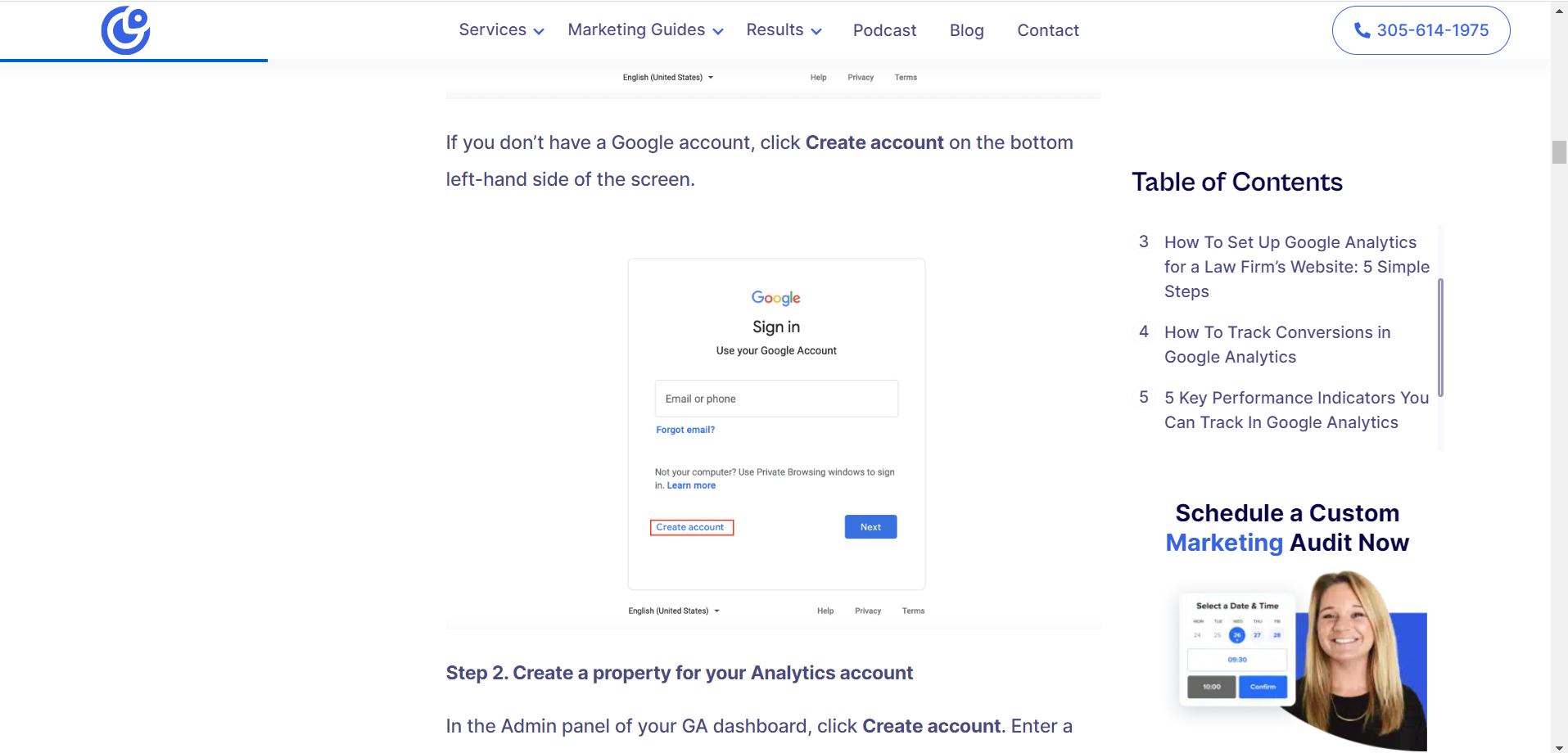This screenshot has width=1568, height=753.
Task: Click the site logo icon
Action: coord(125,30)
